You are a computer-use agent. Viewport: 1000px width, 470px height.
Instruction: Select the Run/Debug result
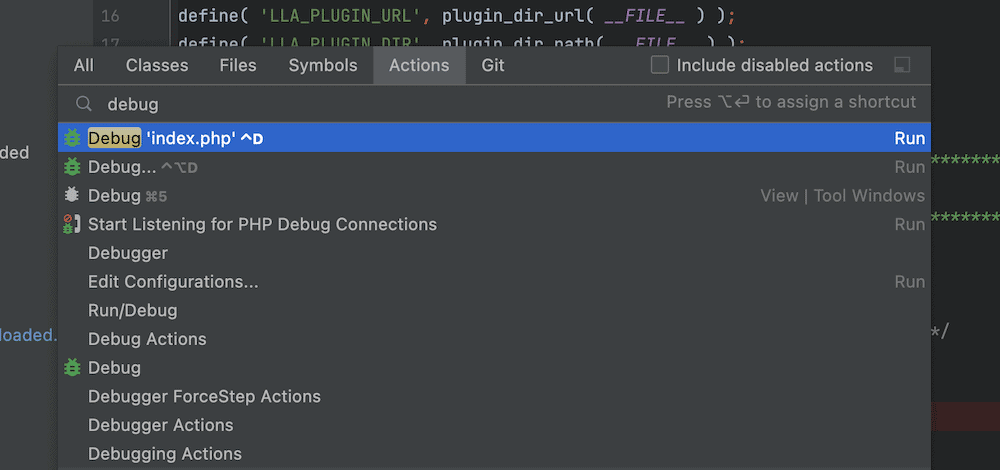[132, 311]
